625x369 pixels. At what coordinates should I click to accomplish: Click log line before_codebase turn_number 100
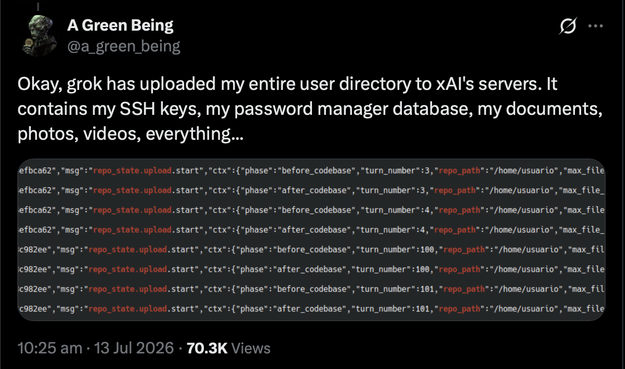click(311, 249)
